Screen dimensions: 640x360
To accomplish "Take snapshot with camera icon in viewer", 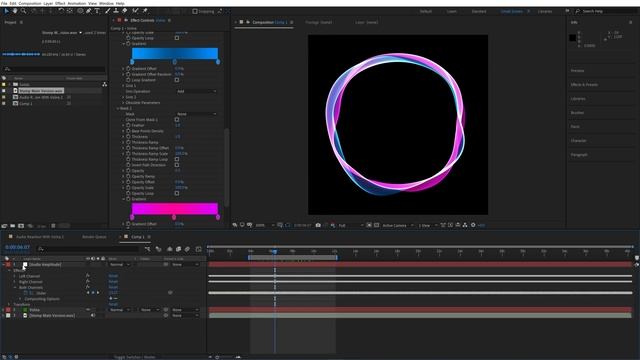I will coord(318,225).
